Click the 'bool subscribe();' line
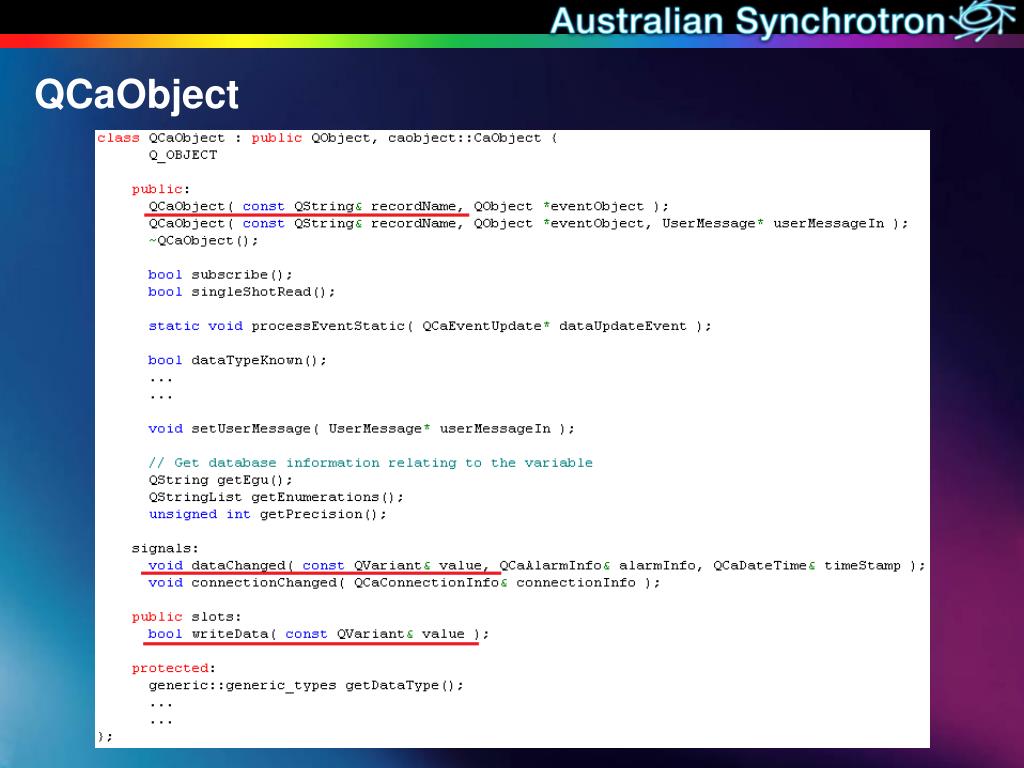The image size is (1024, 768). (220, 275)
